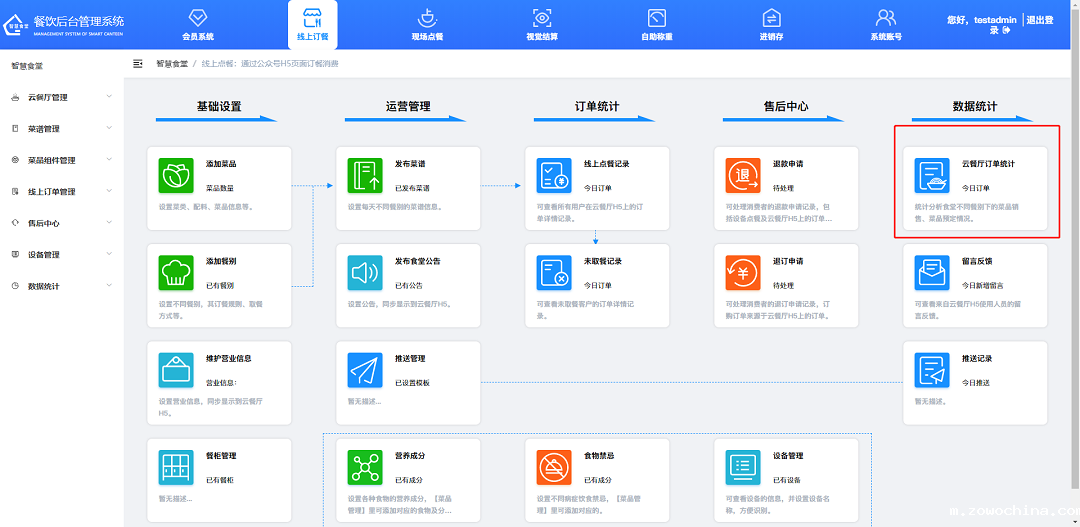Click the green 添加菜品 apple icon

[176, 175]
